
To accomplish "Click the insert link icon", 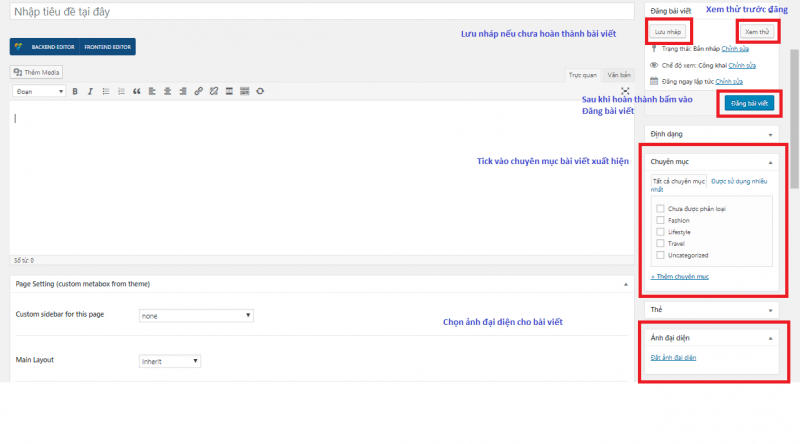I will (198, 91).
